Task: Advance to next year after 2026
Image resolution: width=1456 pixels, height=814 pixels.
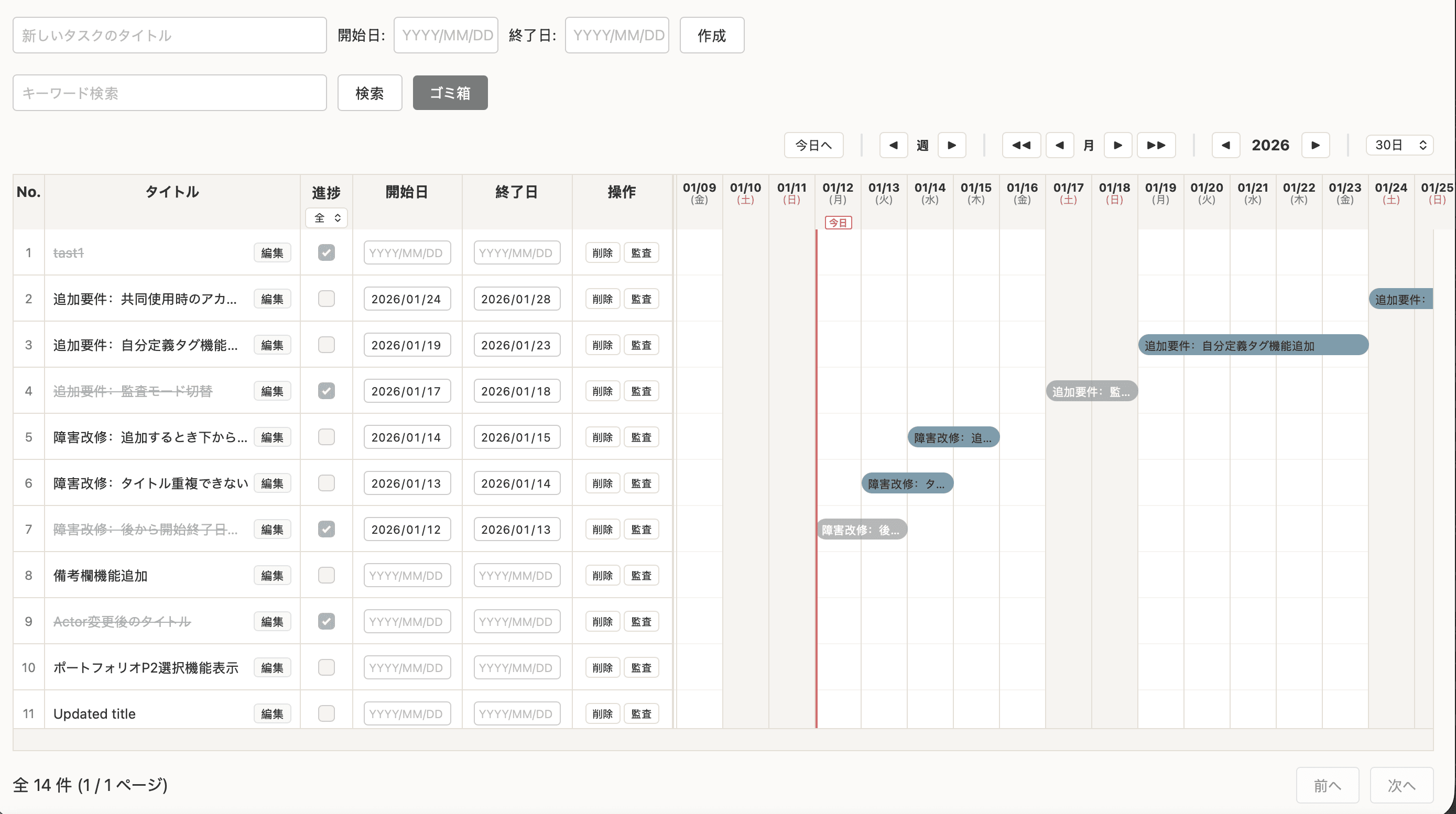Action: 1315,145
